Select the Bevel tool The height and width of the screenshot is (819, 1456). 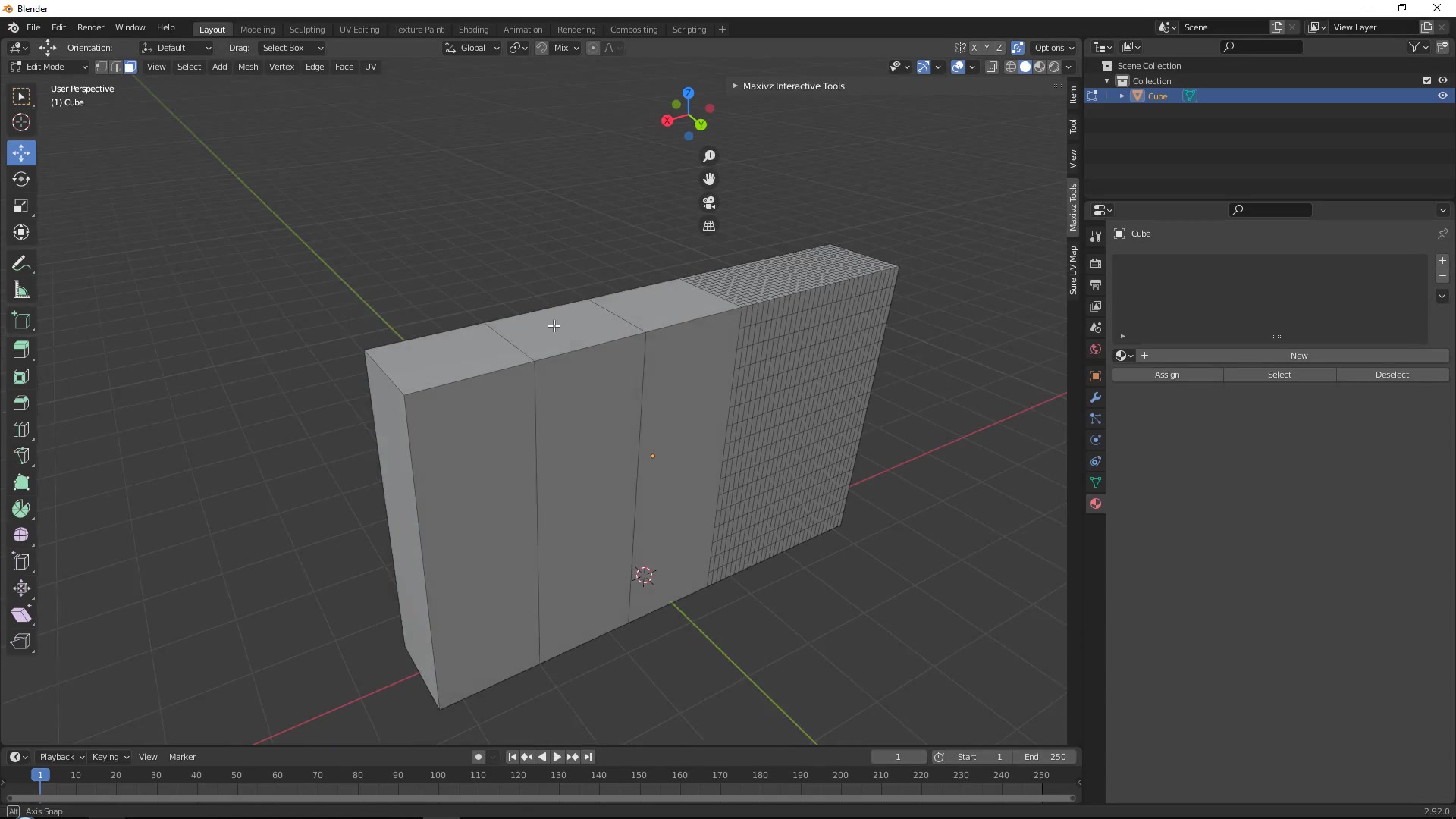pyautogui.click(x=21, y=403)
